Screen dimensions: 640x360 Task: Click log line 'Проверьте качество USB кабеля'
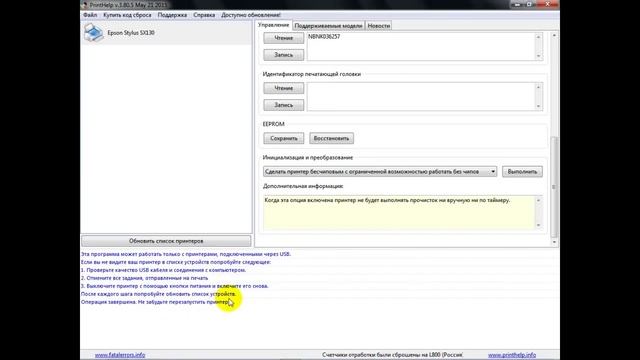tap(163, 270)
